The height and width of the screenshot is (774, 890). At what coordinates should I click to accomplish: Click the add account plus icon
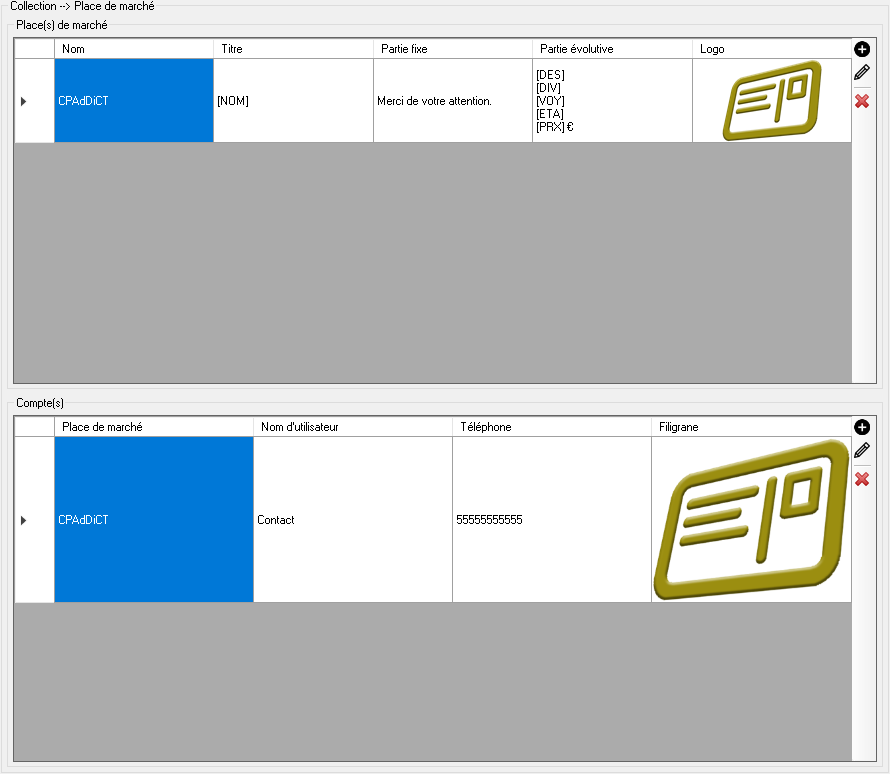862,427
